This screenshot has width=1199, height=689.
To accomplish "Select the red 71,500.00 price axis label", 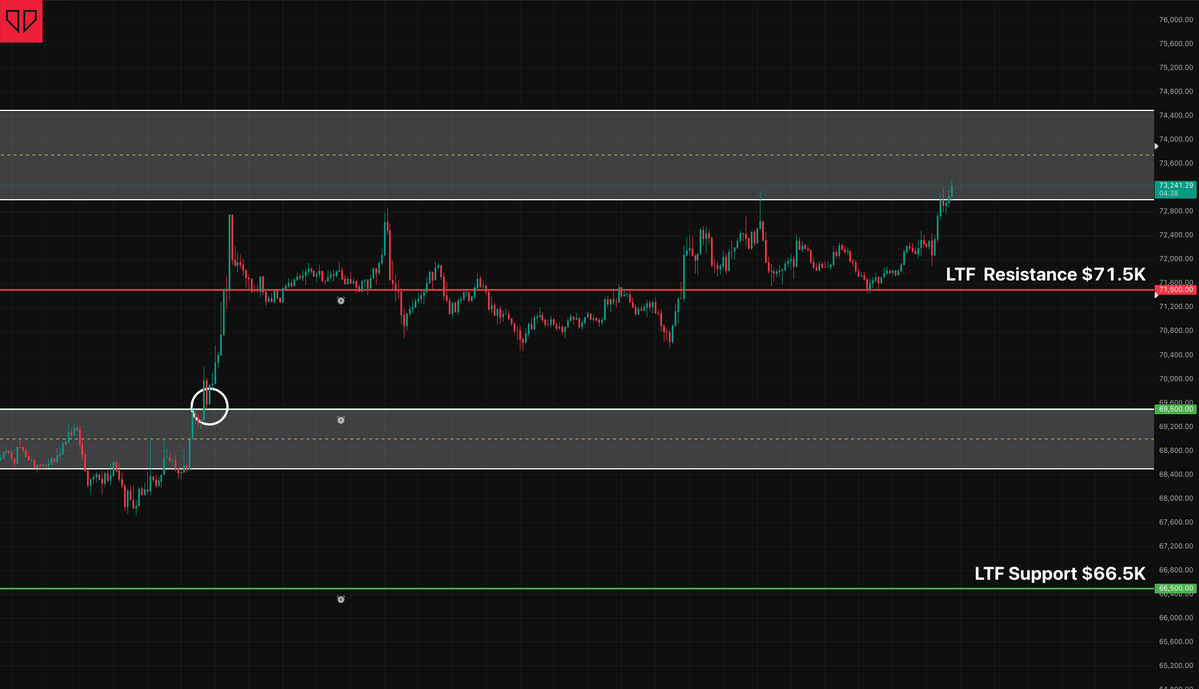I will (x=1176, y=290).
